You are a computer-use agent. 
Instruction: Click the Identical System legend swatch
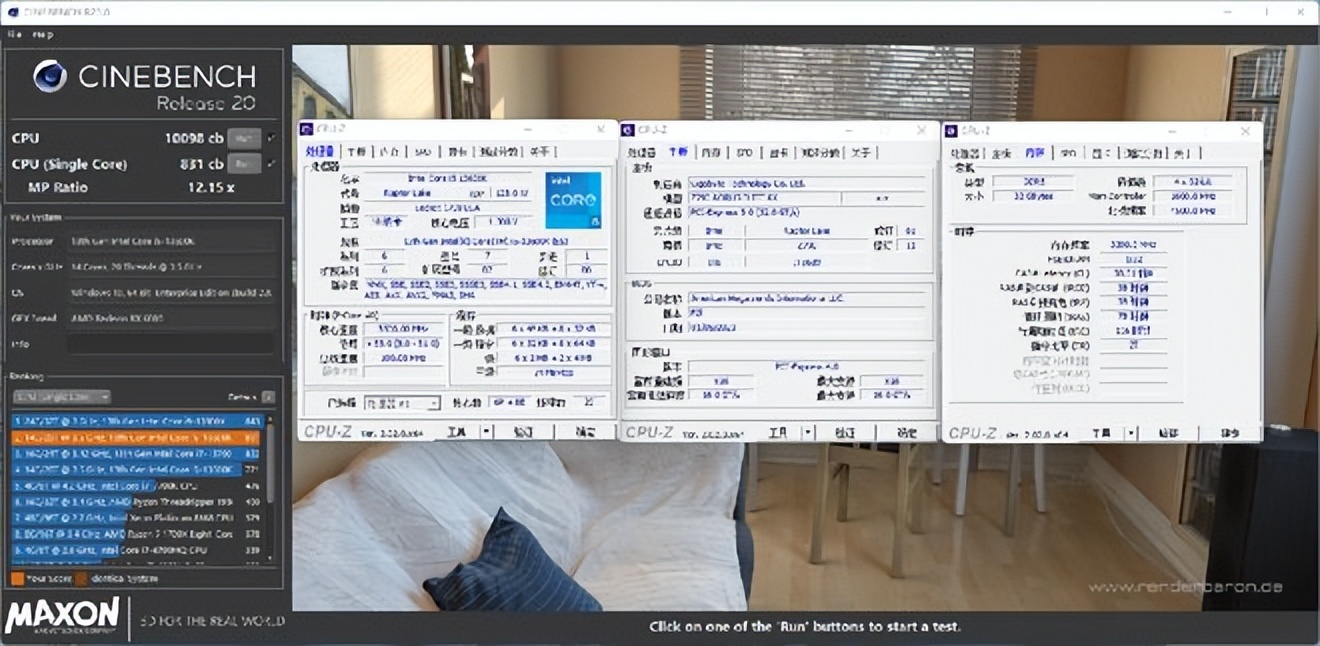click(x=82, y=578)
